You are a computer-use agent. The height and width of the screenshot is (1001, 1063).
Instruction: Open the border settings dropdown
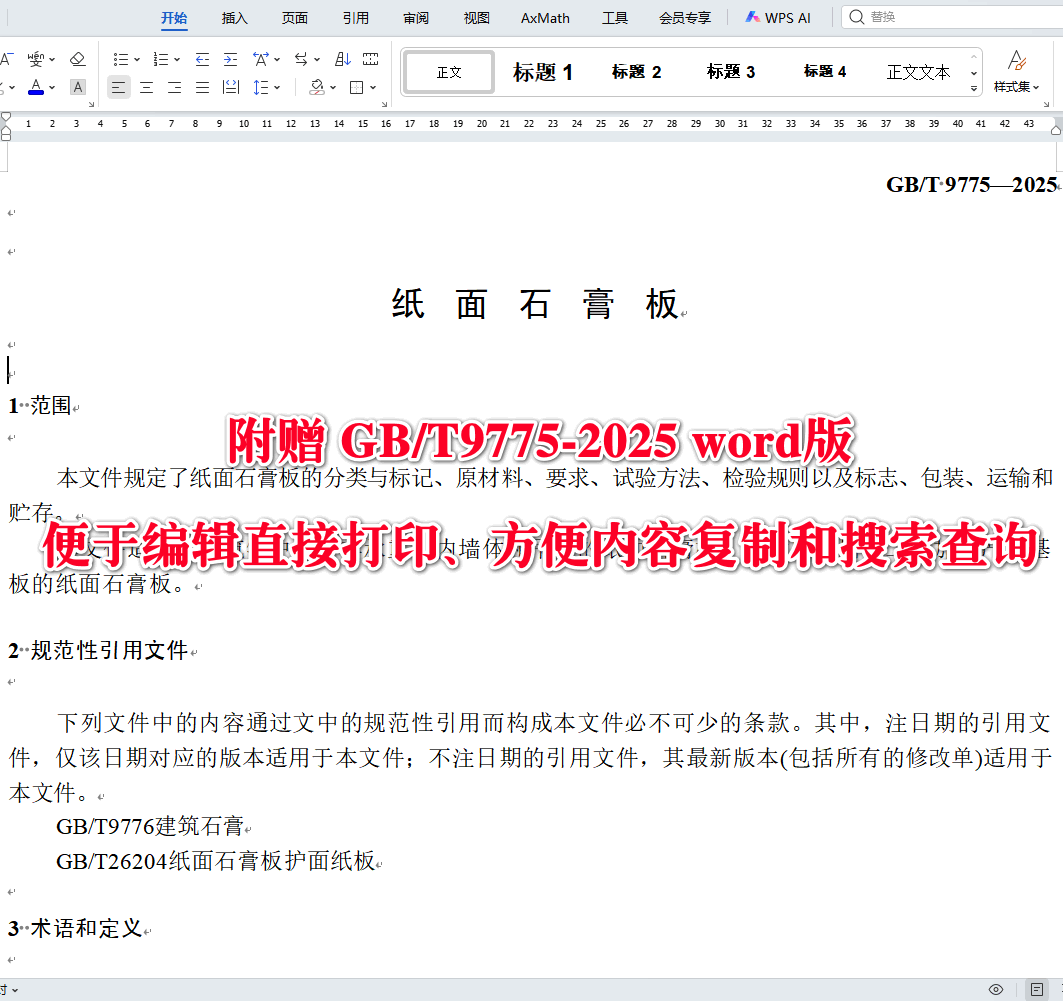(x=372, y=88)
